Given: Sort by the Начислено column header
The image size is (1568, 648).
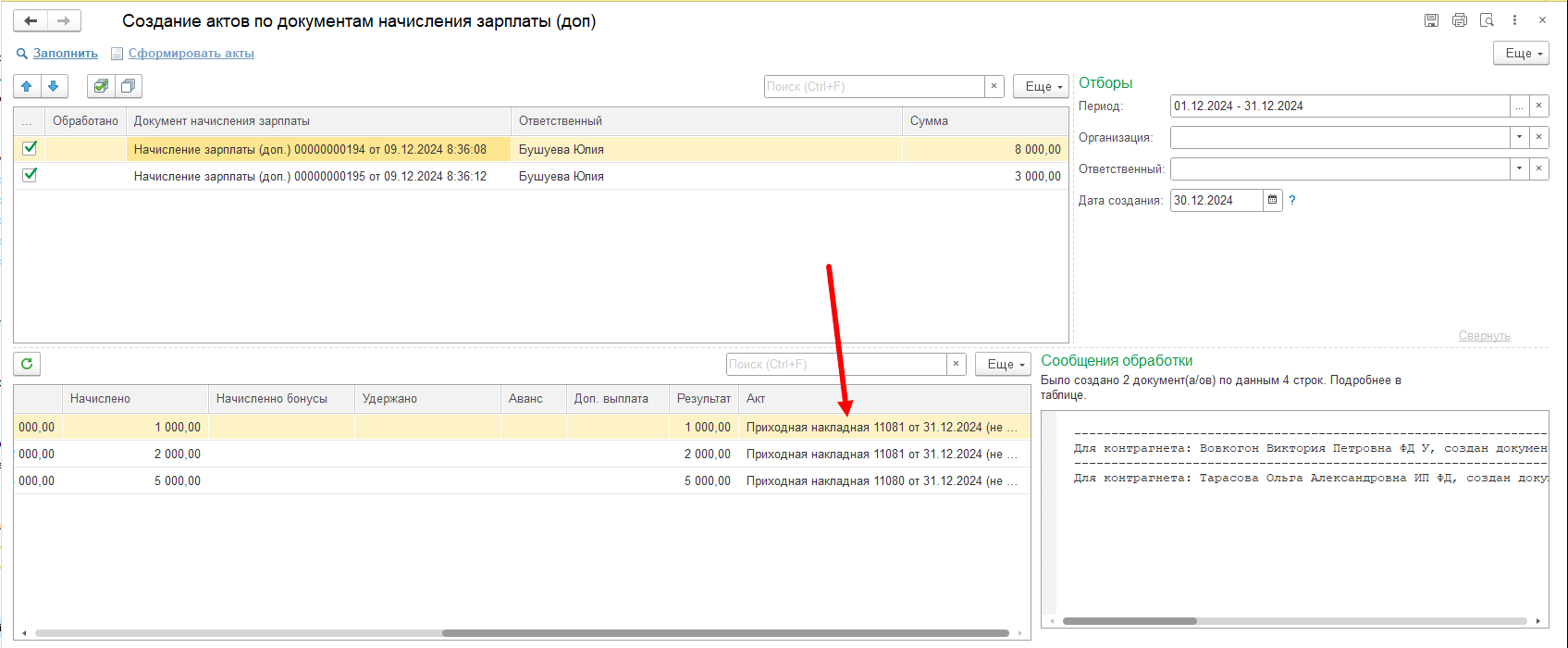Looking at the screenshot, I should (135, 399).
